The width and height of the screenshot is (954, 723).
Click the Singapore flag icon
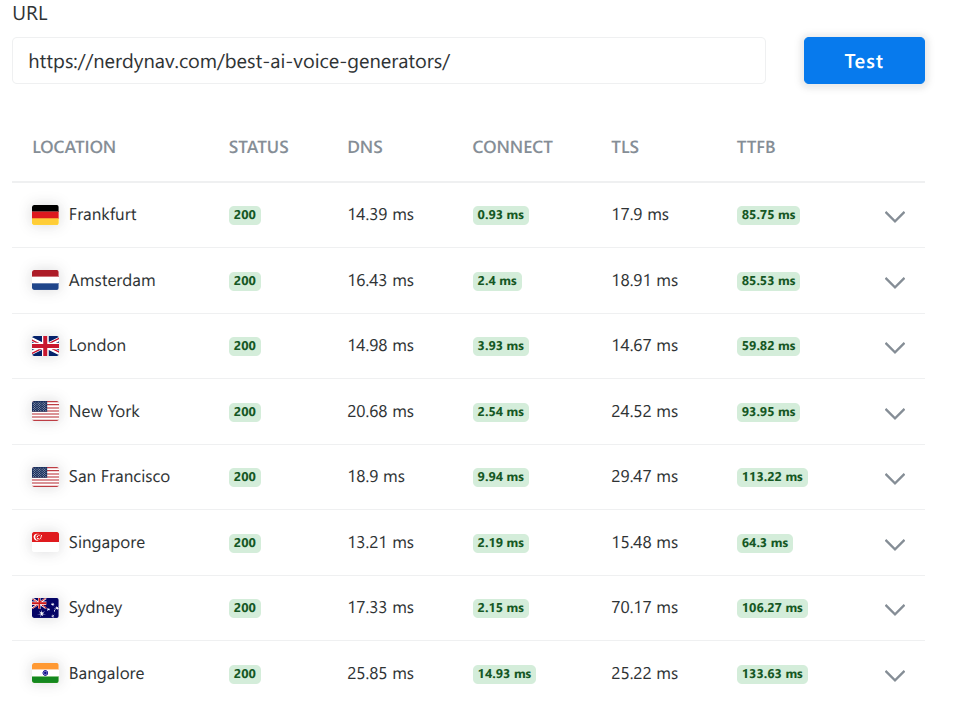click(x=46, y=542)
